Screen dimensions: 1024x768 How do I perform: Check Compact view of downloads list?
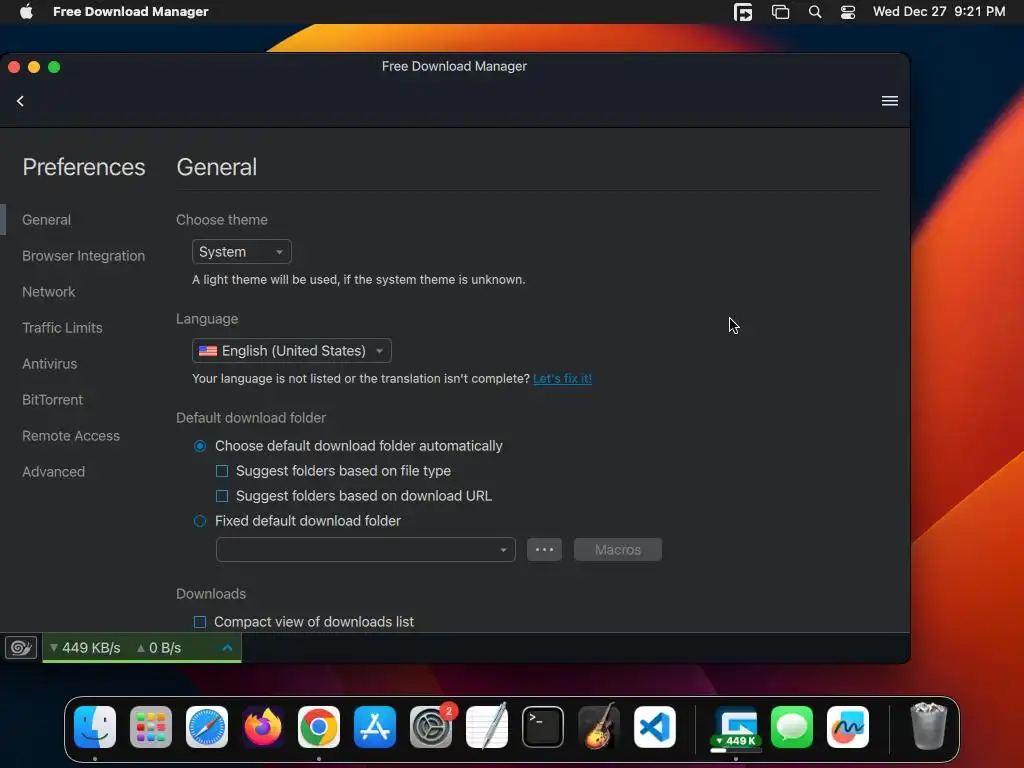click(x=200, y=622)
